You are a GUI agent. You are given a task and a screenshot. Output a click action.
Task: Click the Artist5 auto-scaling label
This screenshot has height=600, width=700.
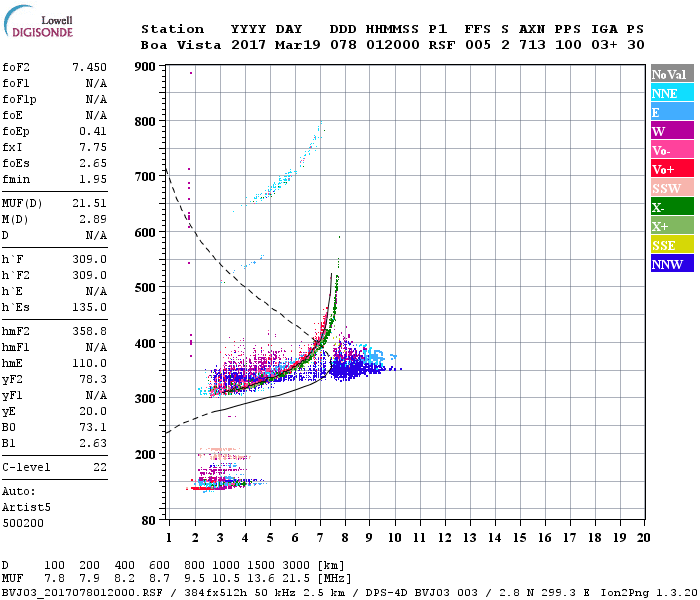click(x=26, y=508)
